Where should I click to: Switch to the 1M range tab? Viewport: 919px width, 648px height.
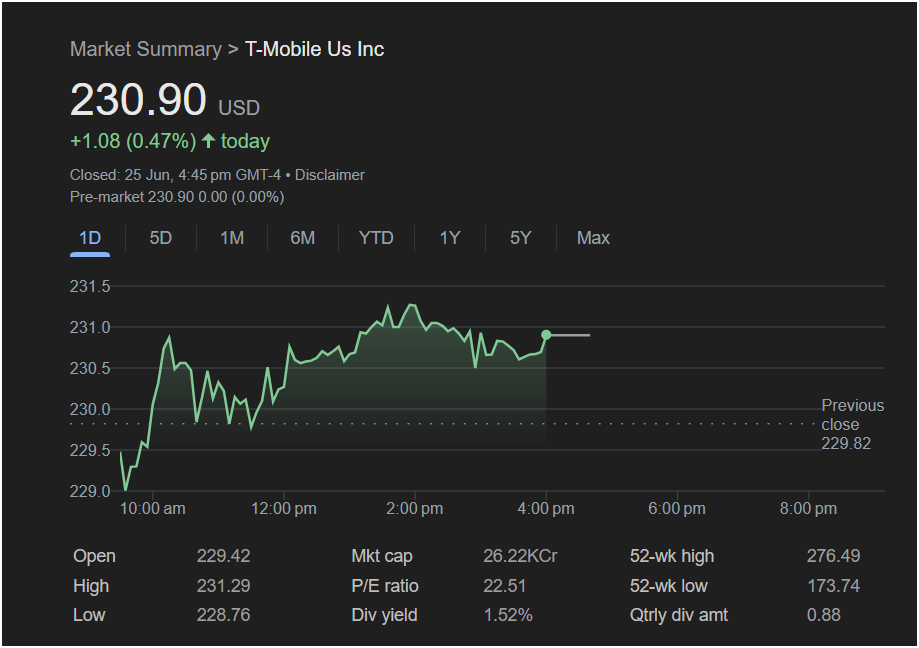click(232, 238)
